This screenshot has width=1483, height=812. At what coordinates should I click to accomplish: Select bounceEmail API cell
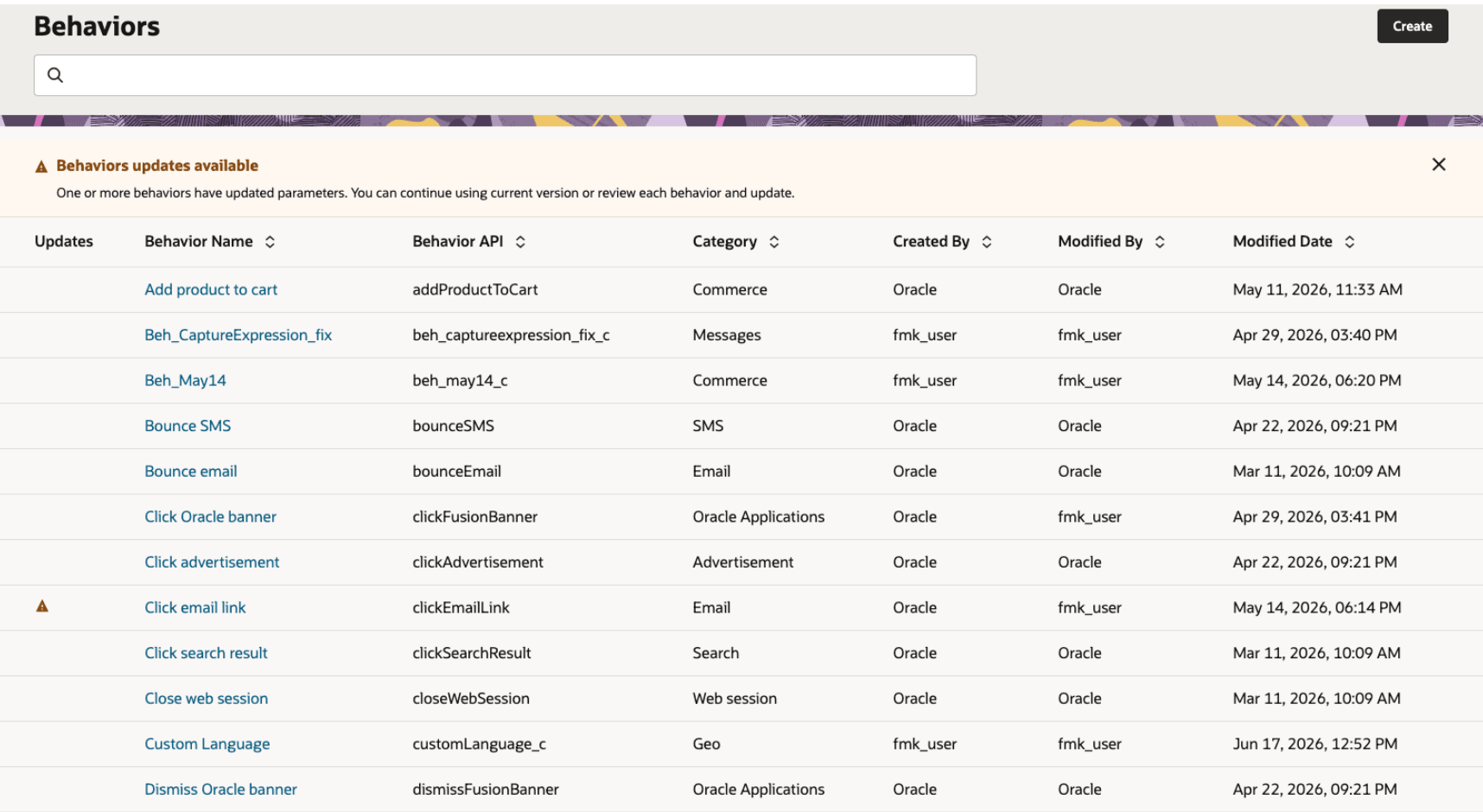(457, 471)
